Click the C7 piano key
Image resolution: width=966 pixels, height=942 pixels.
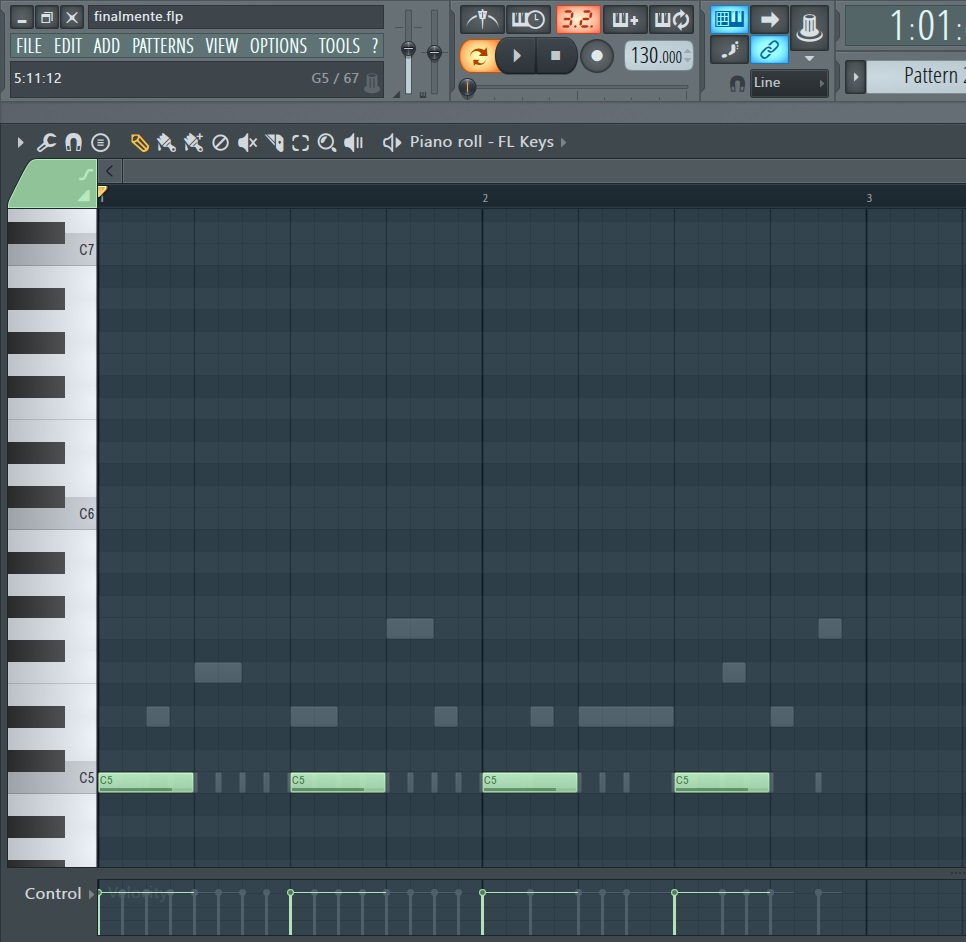[52, 250]
